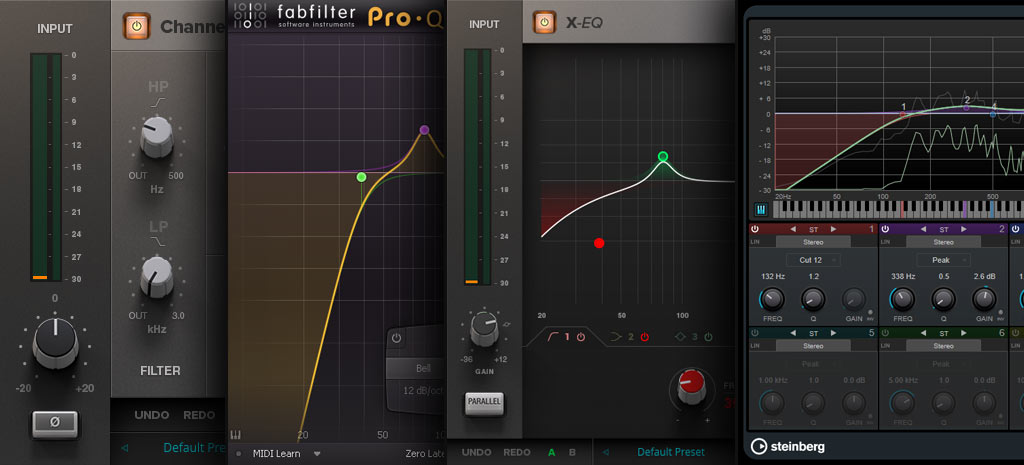
Task: Select X-EQ band 1 tab
Action: pyautogui.click(x=565, y=337)
